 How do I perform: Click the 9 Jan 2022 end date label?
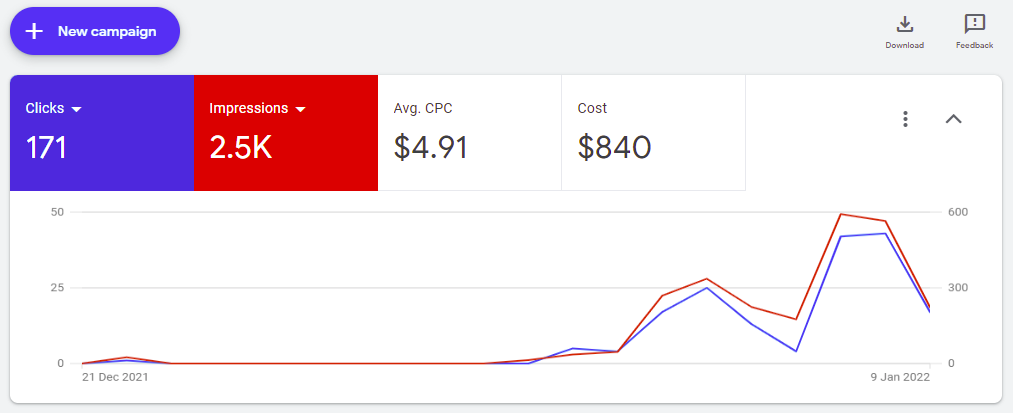900,378
